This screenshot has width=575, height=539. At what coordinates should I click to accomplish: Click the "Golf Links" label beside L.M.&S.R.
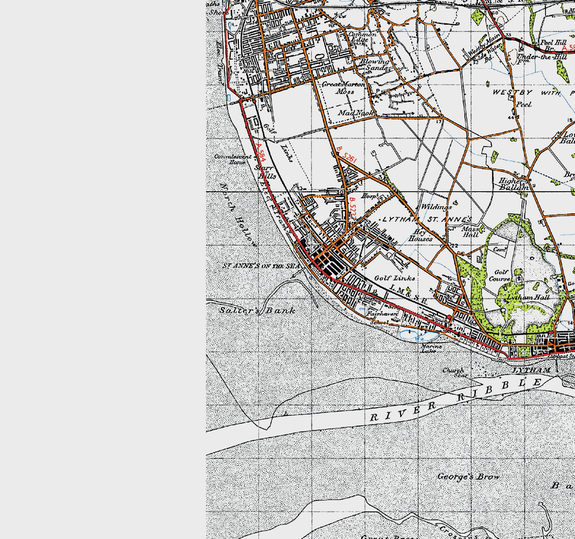point(395,278)
